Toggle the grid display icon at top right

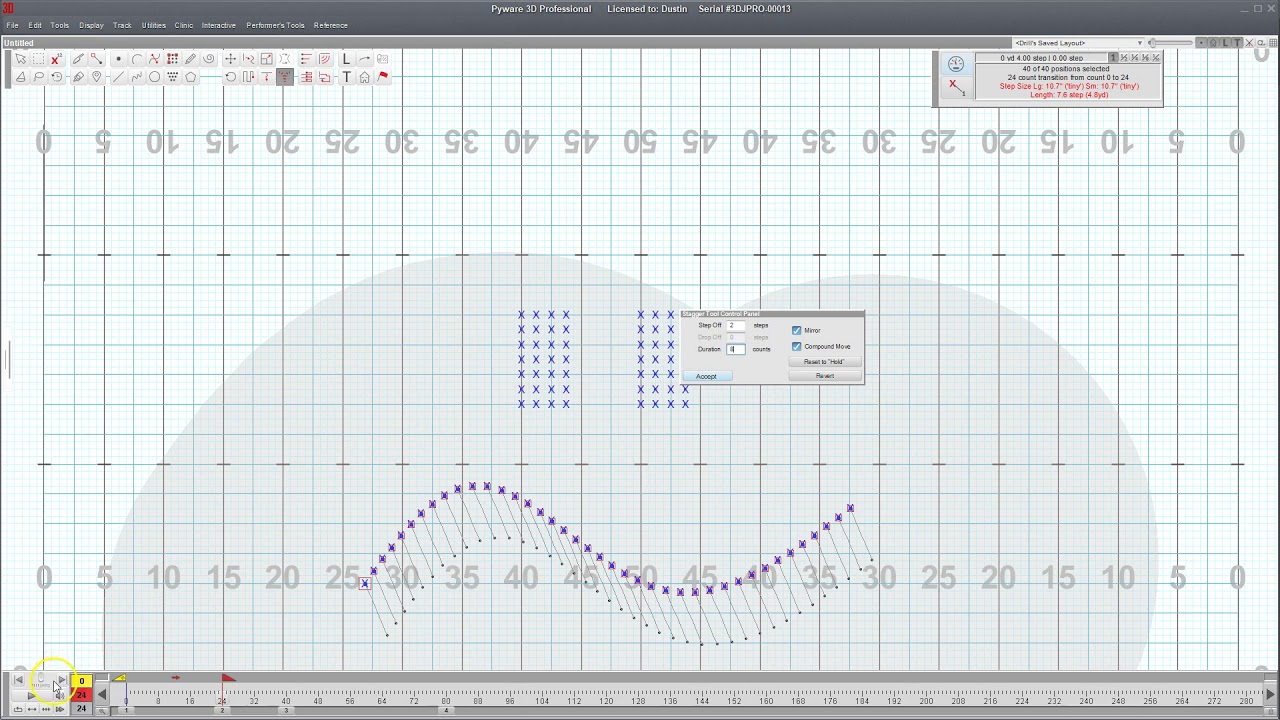point(1273,43)
